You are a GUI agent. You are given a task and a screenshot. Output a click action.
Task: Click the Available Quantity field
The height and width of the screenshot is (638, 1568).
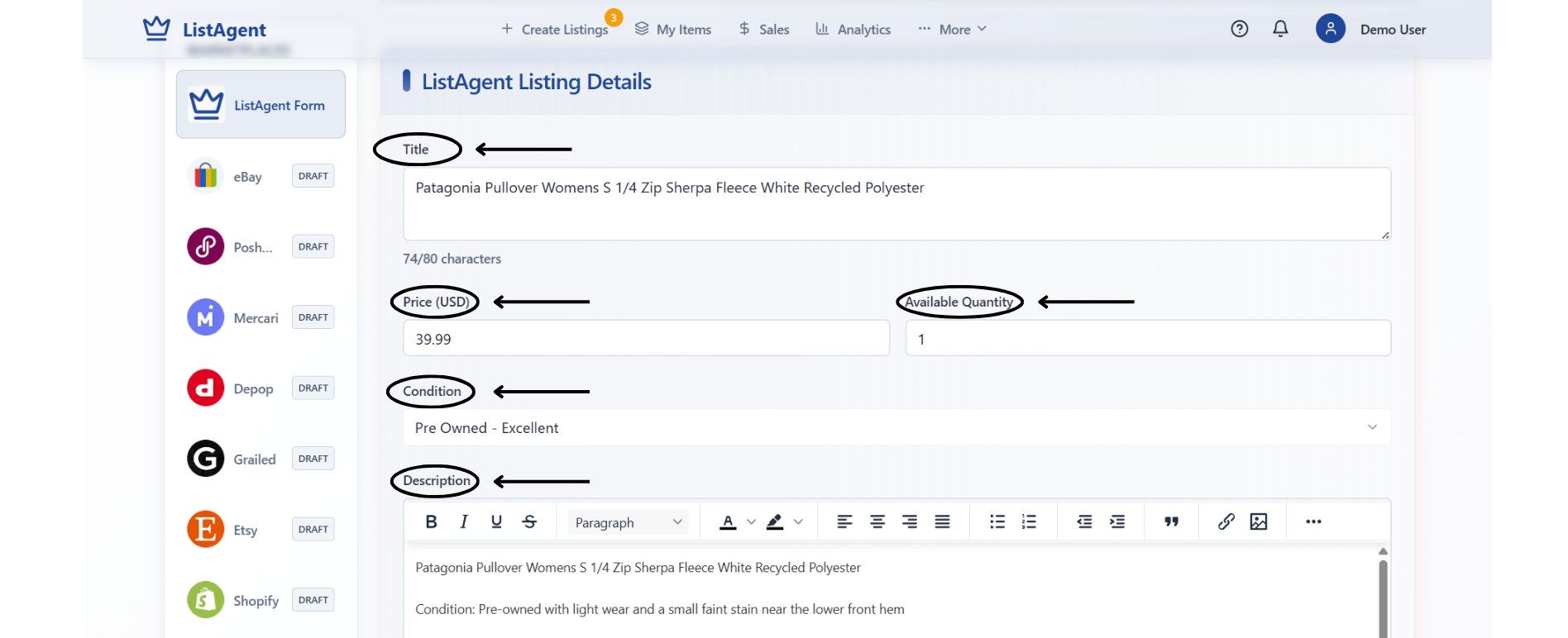1148,338
